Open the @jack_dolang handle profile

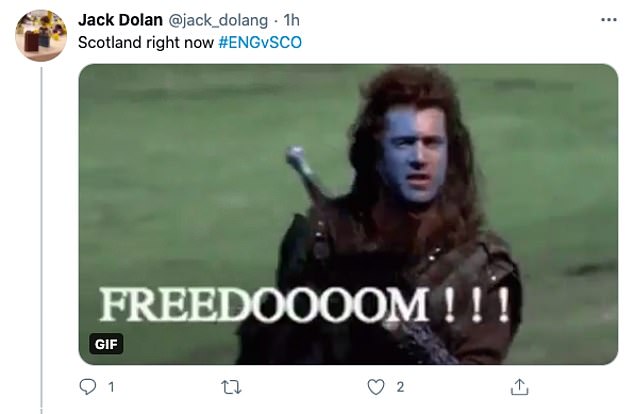[218, 20]
